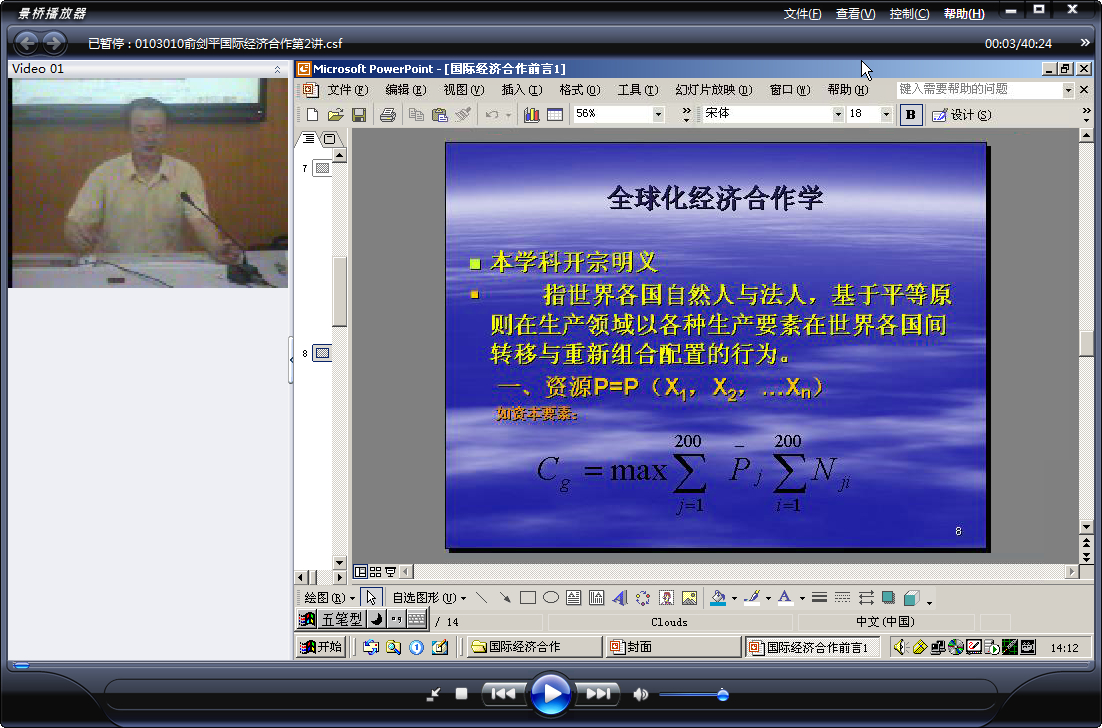1102x728 pixels.
Task: Click the Fill Color paint bucket swatch
Action: tap(718, 598)
